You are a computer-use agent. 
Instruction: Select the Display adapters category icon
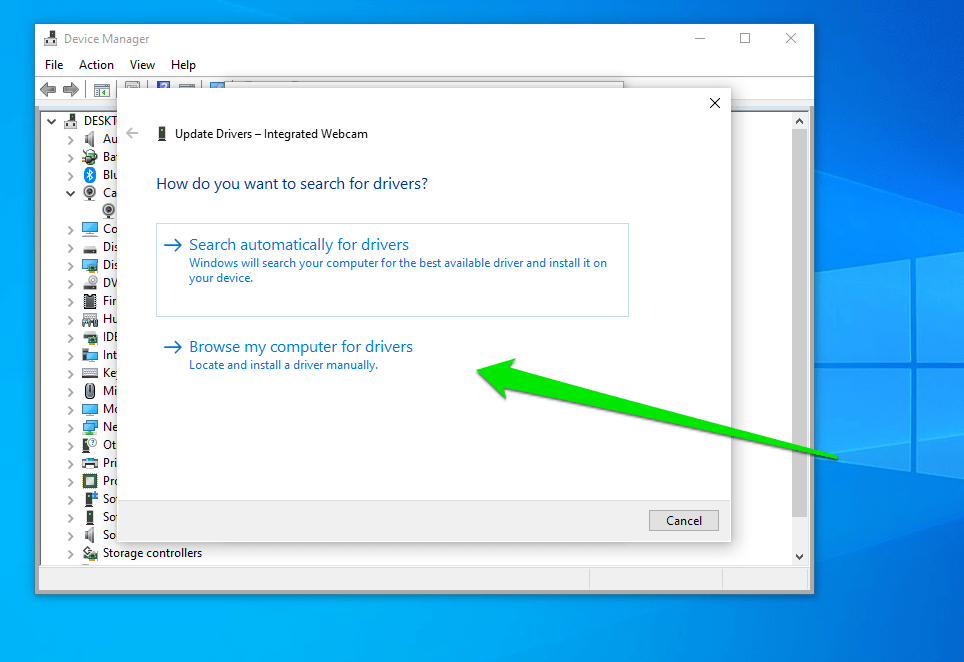click(90, 265)
